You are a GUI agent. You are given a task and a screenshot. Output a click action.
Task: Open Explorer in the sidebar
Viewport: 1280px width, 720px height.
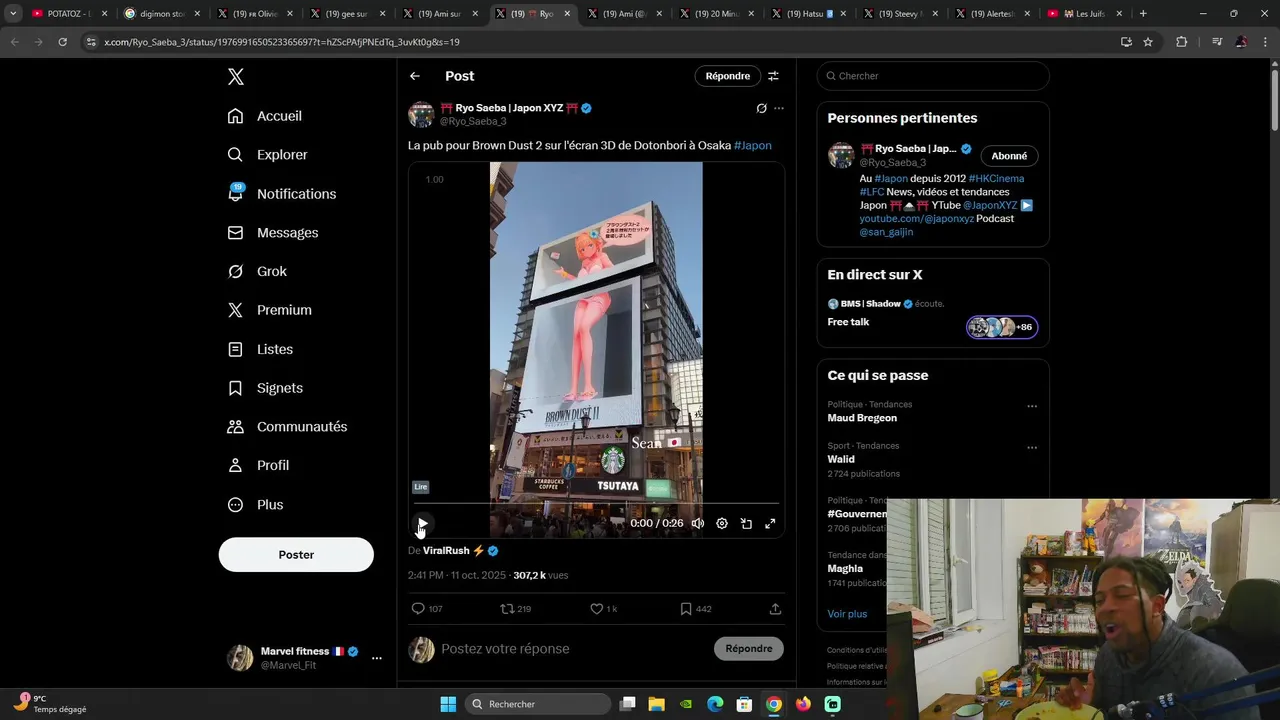(268, 155)
